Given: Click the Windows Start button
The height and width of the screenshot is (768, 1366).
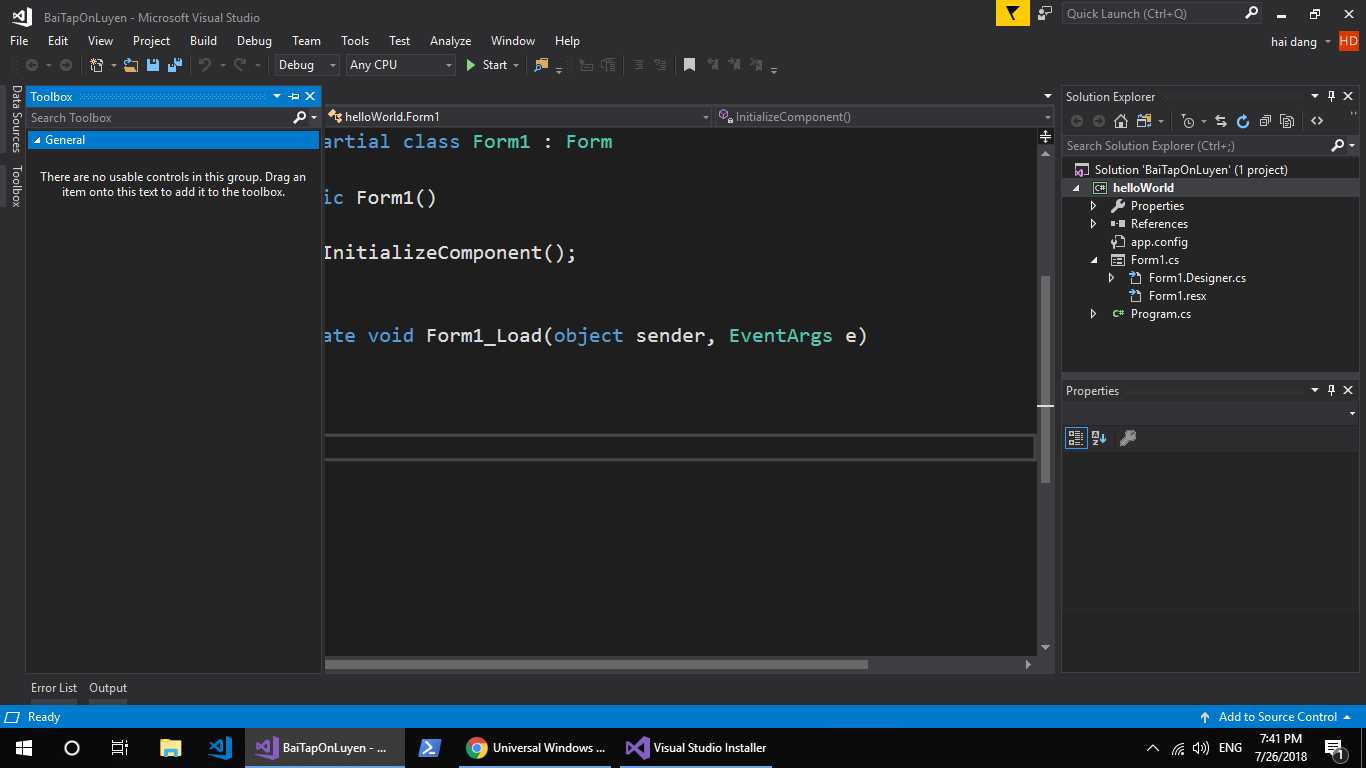Looking at the screenshot, I should point(24,747).
